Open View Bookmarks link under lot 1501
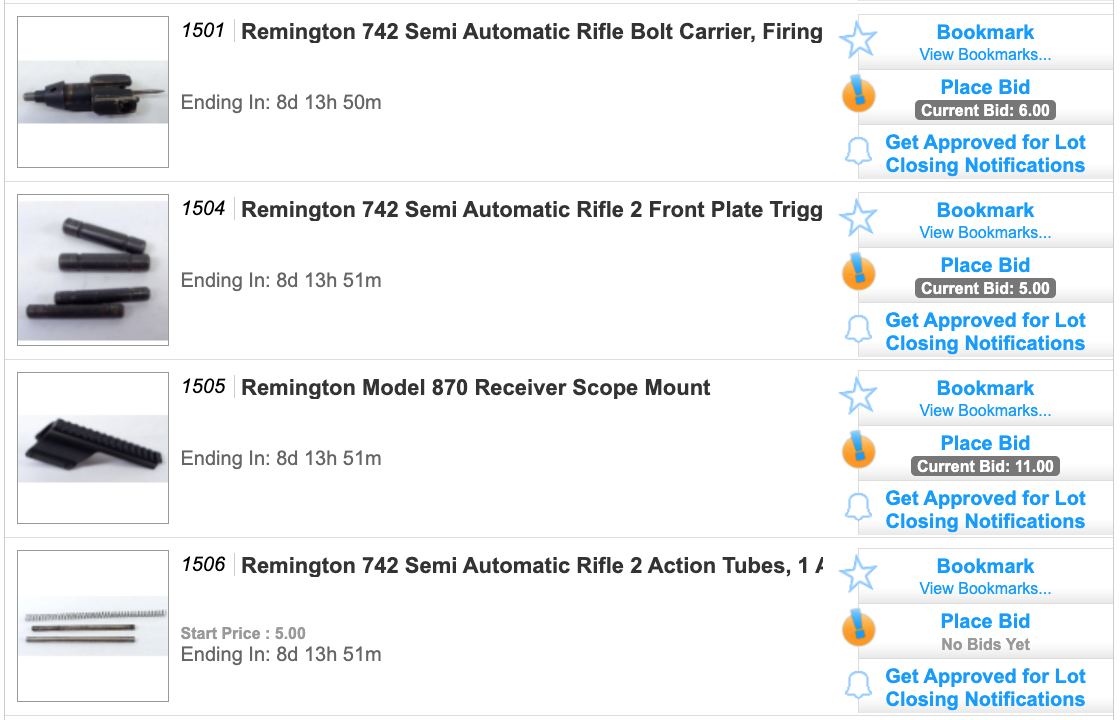Screen dimensions: 1120x720 [x=985, y=55]
